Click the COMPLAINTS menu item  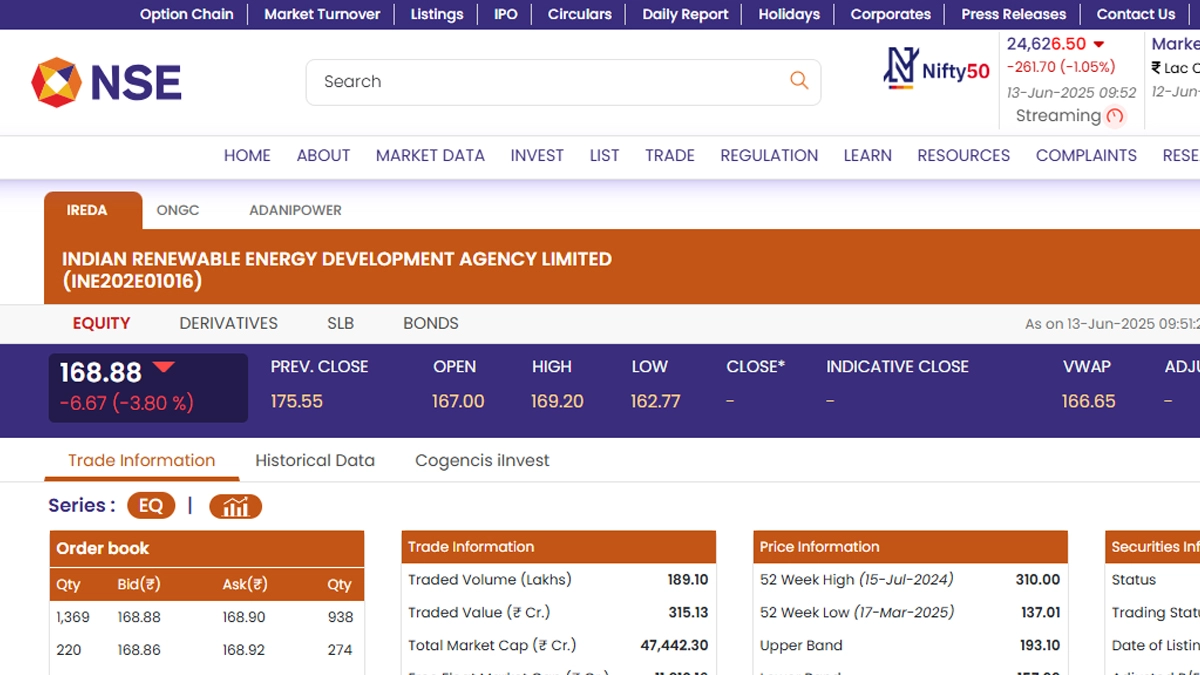click(x=1086, y=155)
